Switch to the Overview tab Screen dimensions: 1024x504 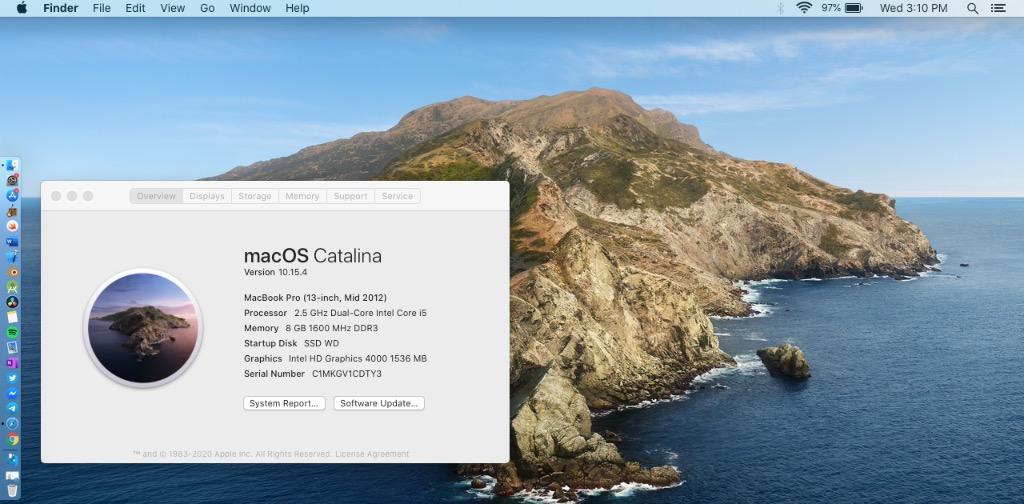(x=156, y=196)
